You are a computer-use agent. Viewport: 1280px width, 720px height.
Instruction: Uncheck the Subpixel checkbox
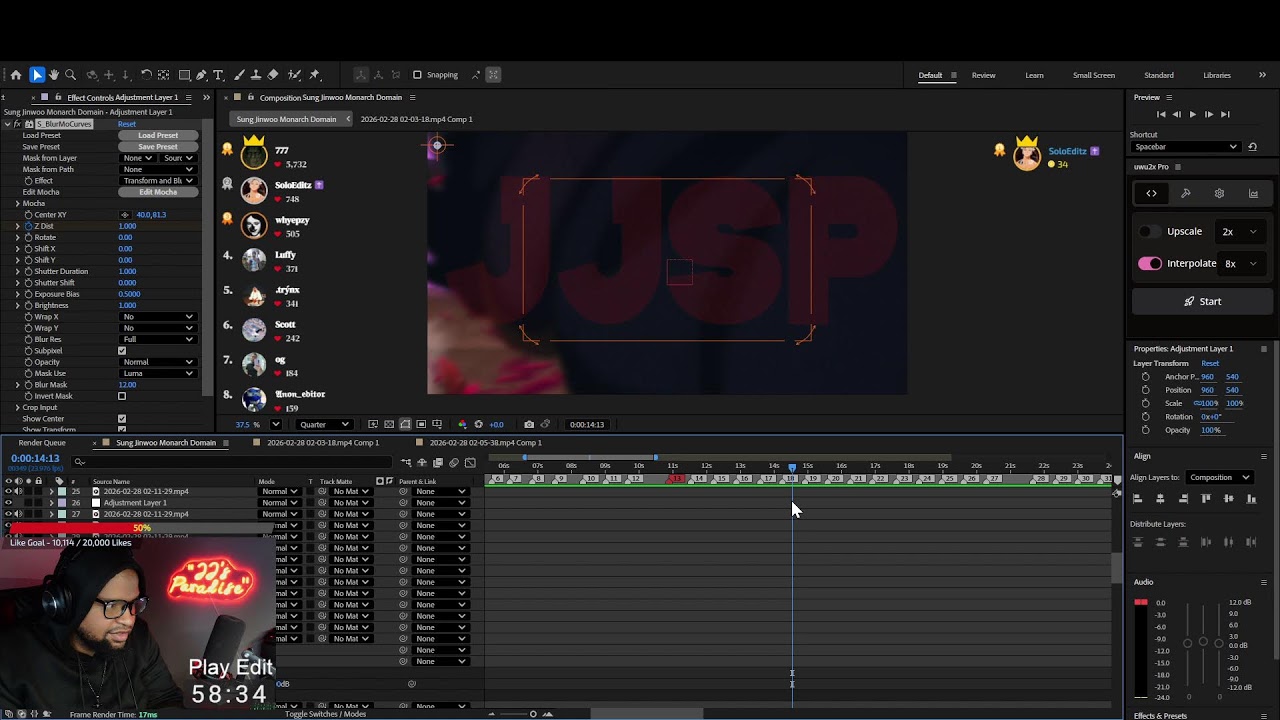point(122,351)
